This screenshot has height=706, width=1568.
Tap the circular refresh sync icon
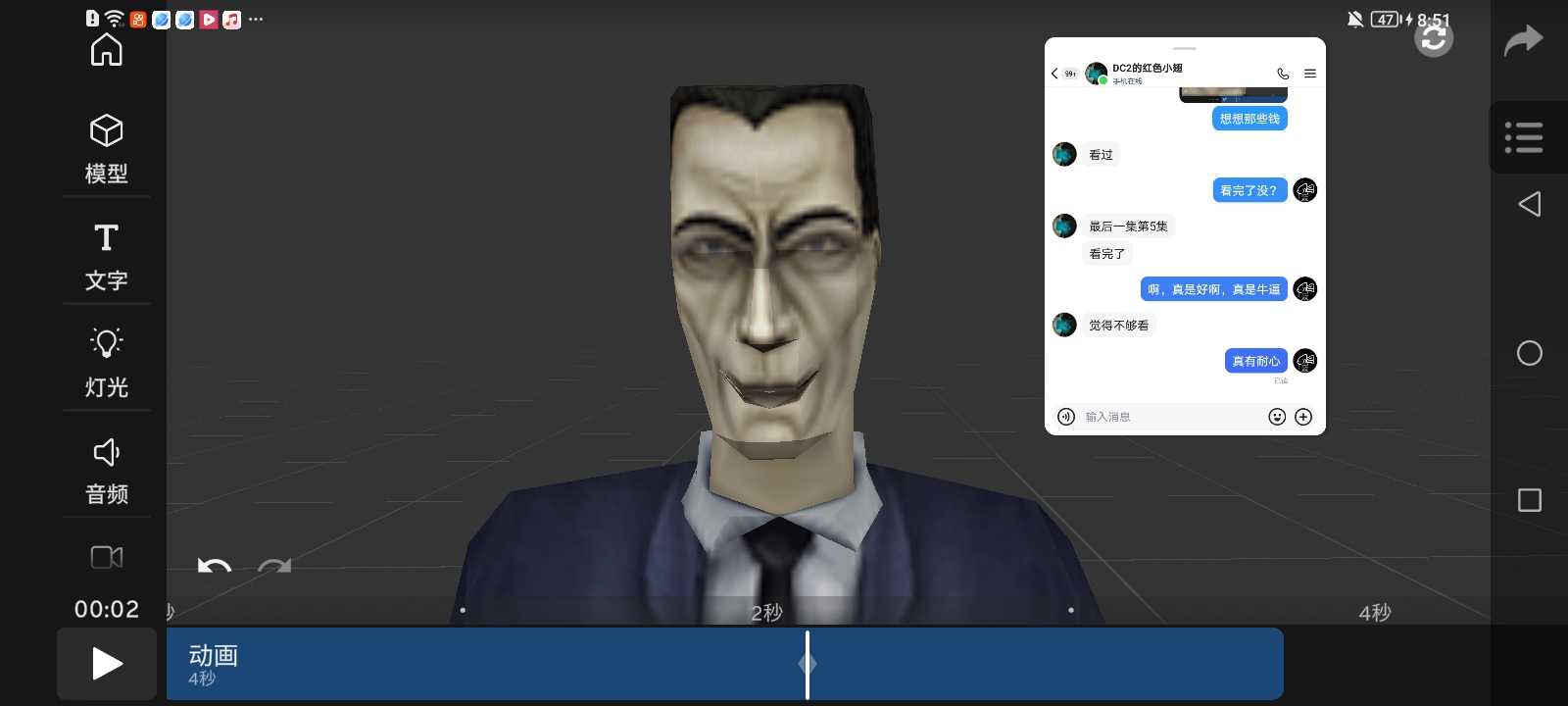(1434, 38)
